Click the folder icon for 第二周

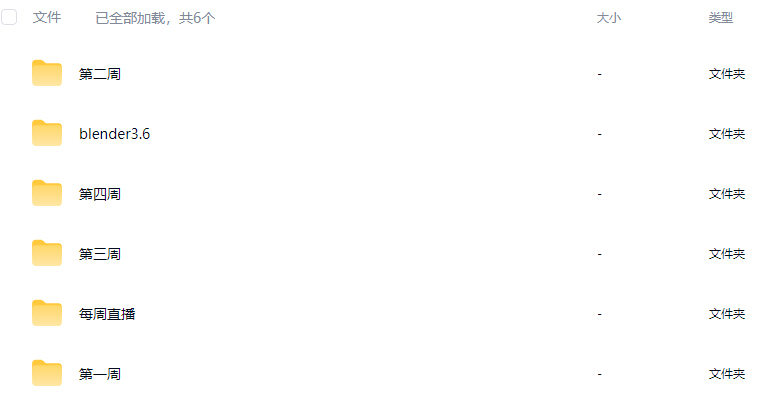47,73
